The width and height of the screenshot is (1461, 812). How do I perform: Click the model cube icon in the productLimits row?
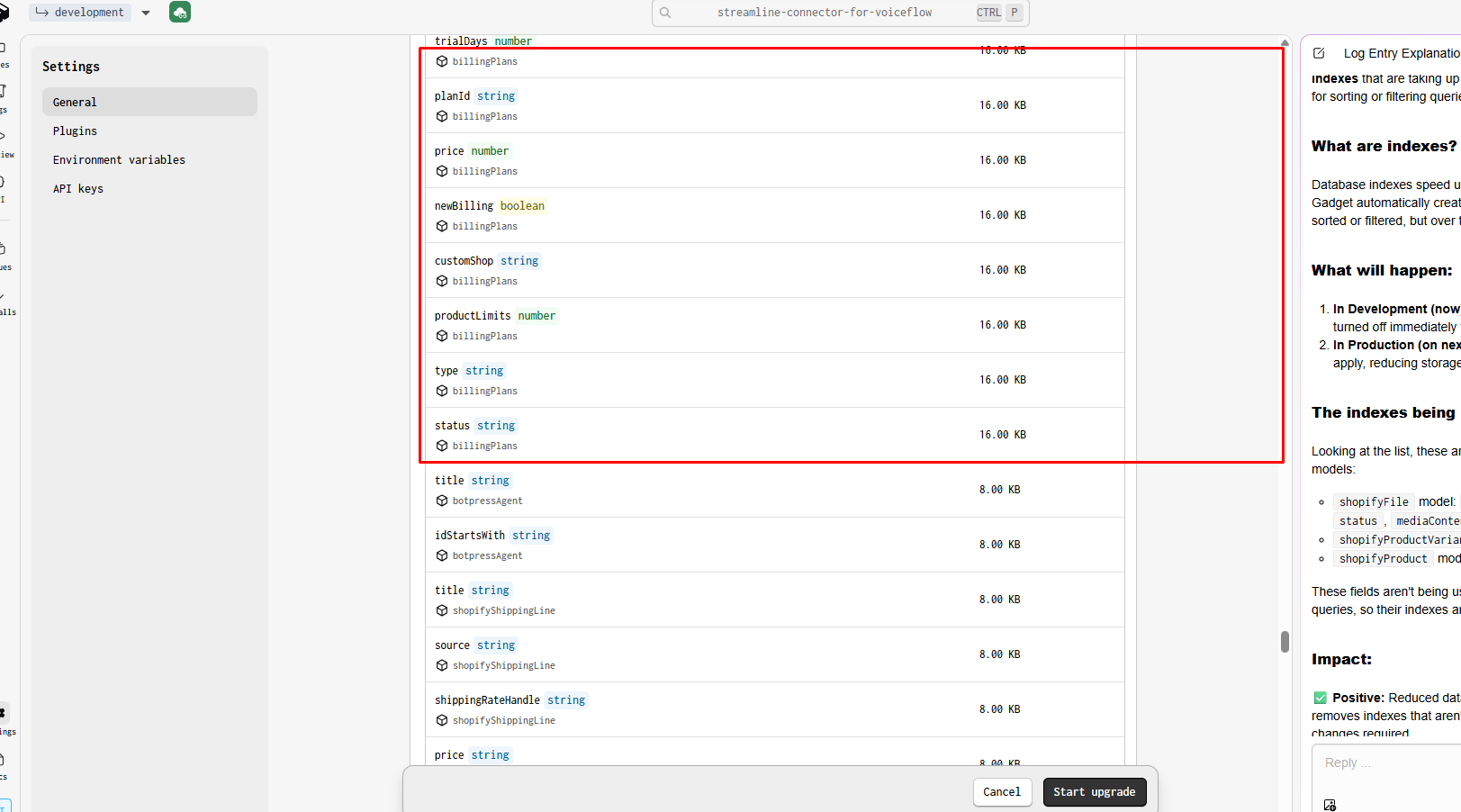click(442, 336)
